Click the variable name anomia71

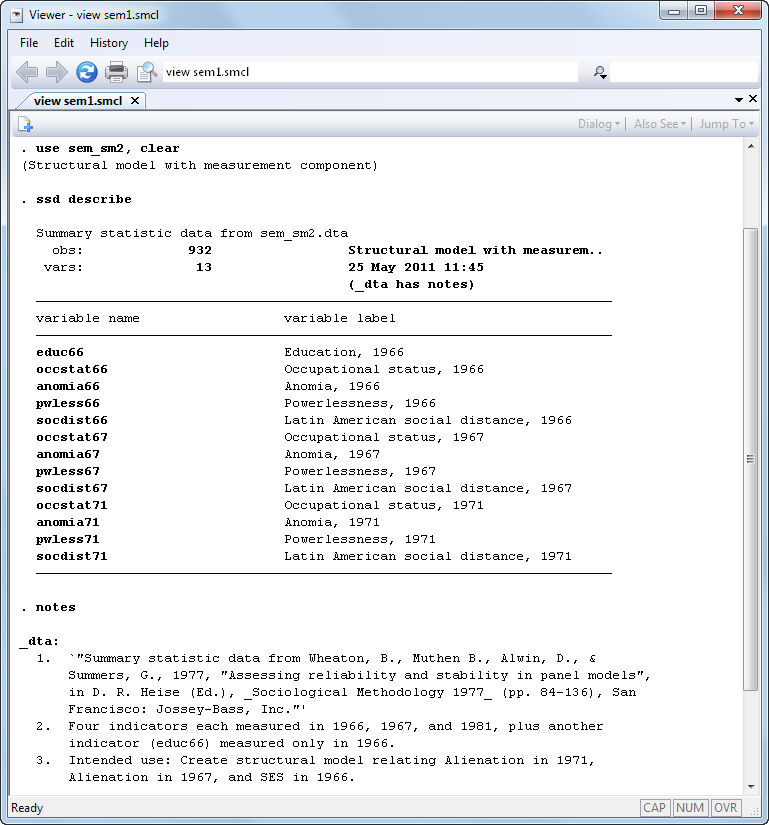click(68, 522)
